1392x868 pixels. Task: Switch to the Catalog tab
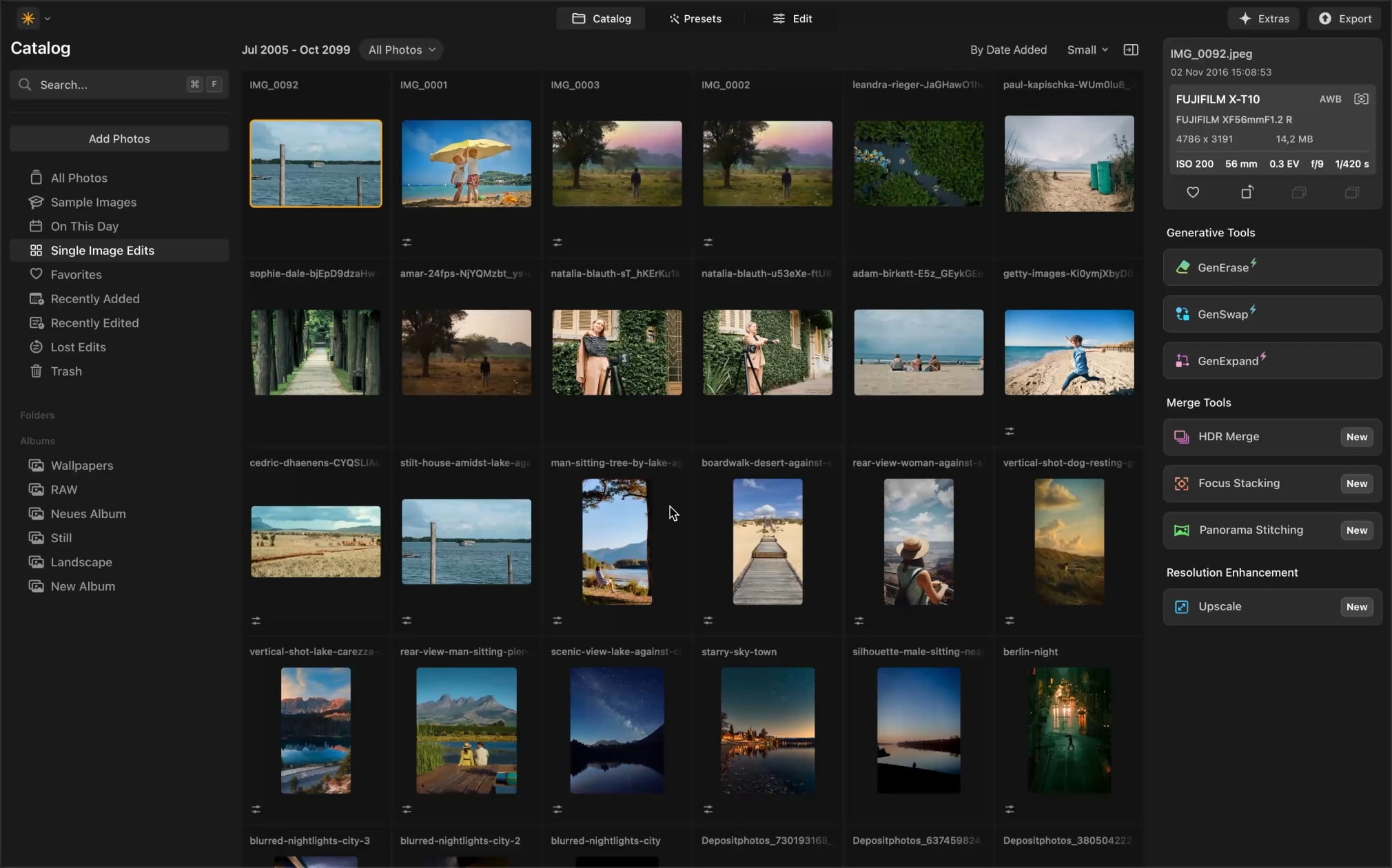pos(601,19)
